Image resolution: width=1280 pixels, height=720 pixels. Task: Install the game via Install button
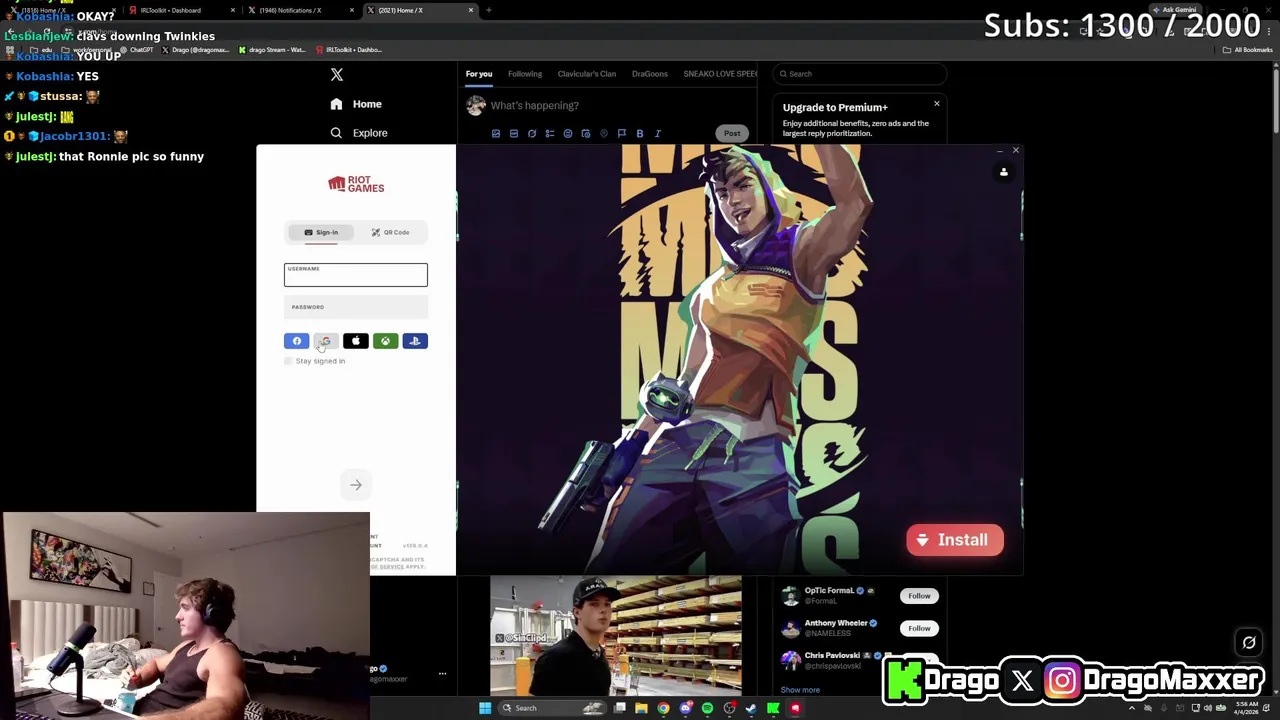pos(954,540)
